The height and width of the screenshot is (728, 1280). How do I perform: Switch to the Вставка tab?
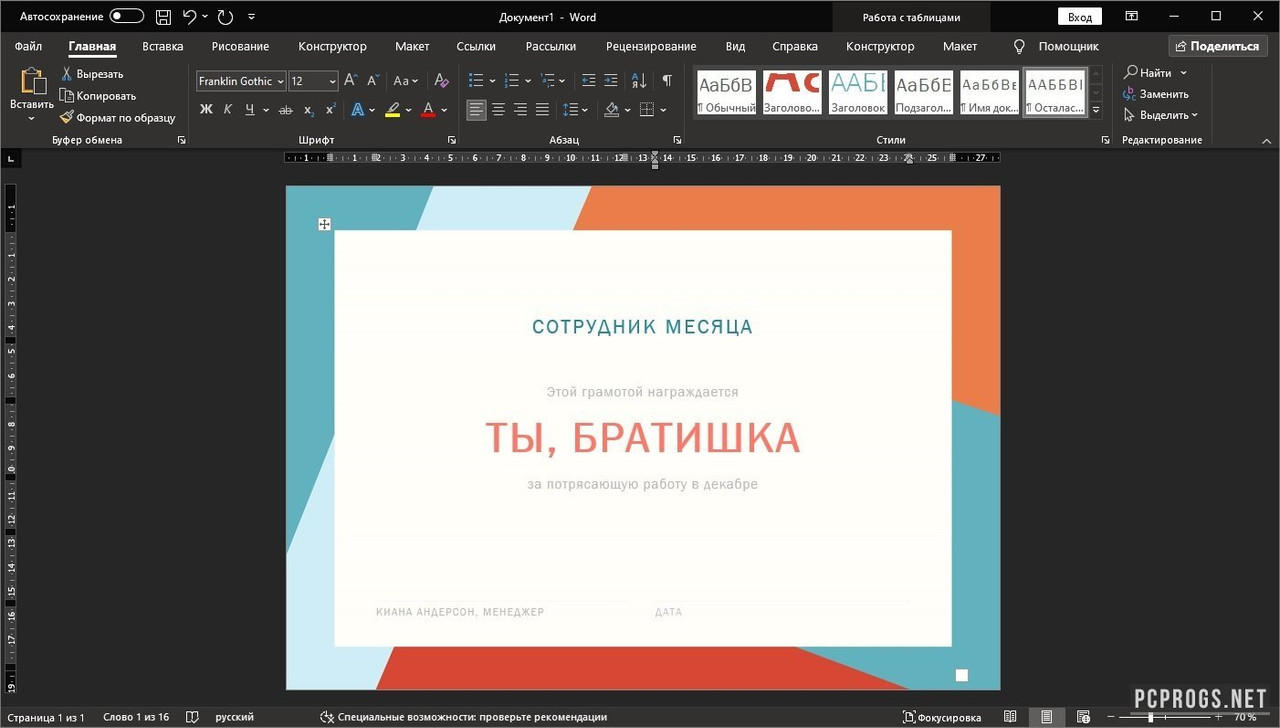[162, 46]
